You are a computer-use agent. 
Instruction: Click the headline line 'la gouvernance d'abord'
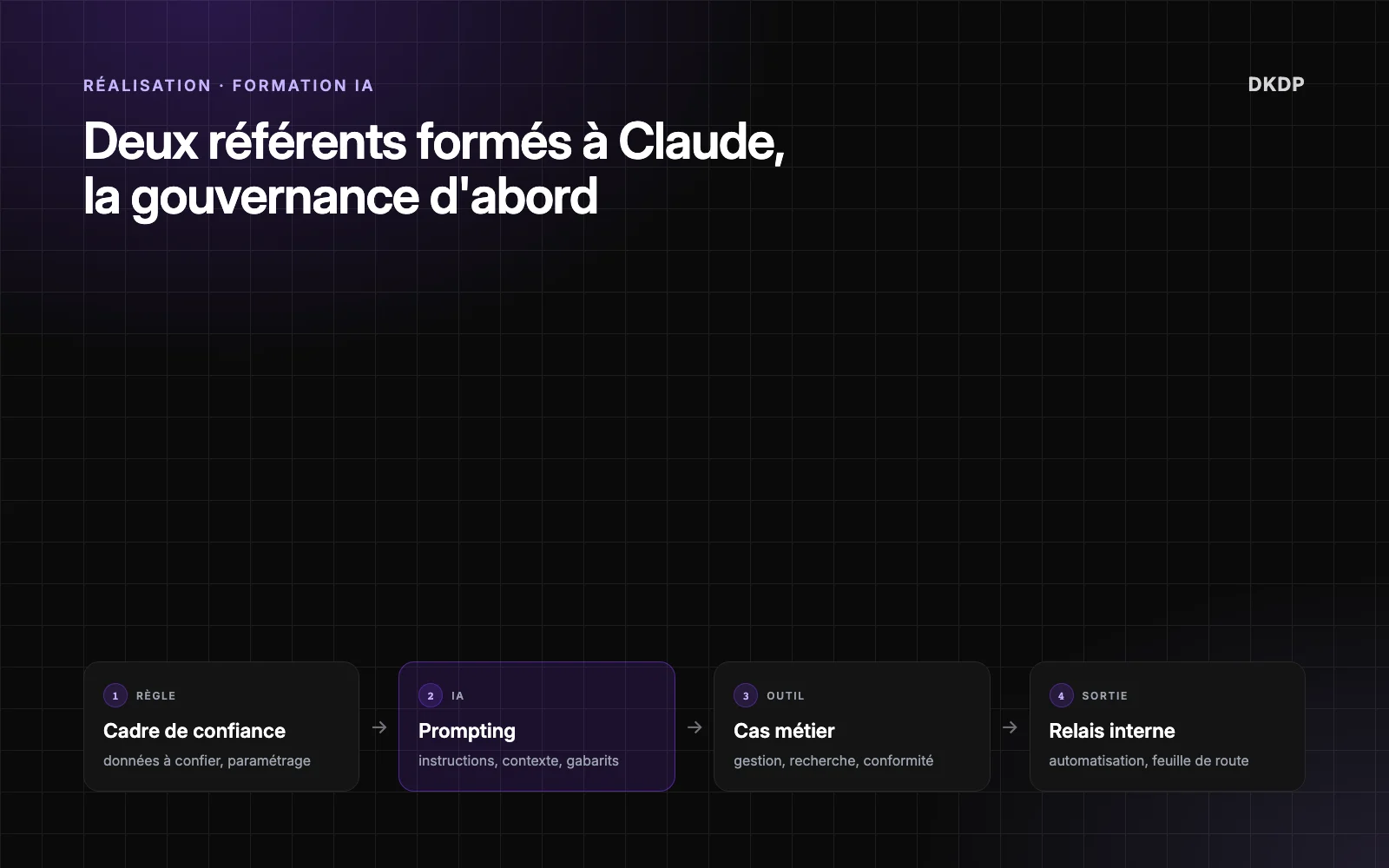click(340, 197)
